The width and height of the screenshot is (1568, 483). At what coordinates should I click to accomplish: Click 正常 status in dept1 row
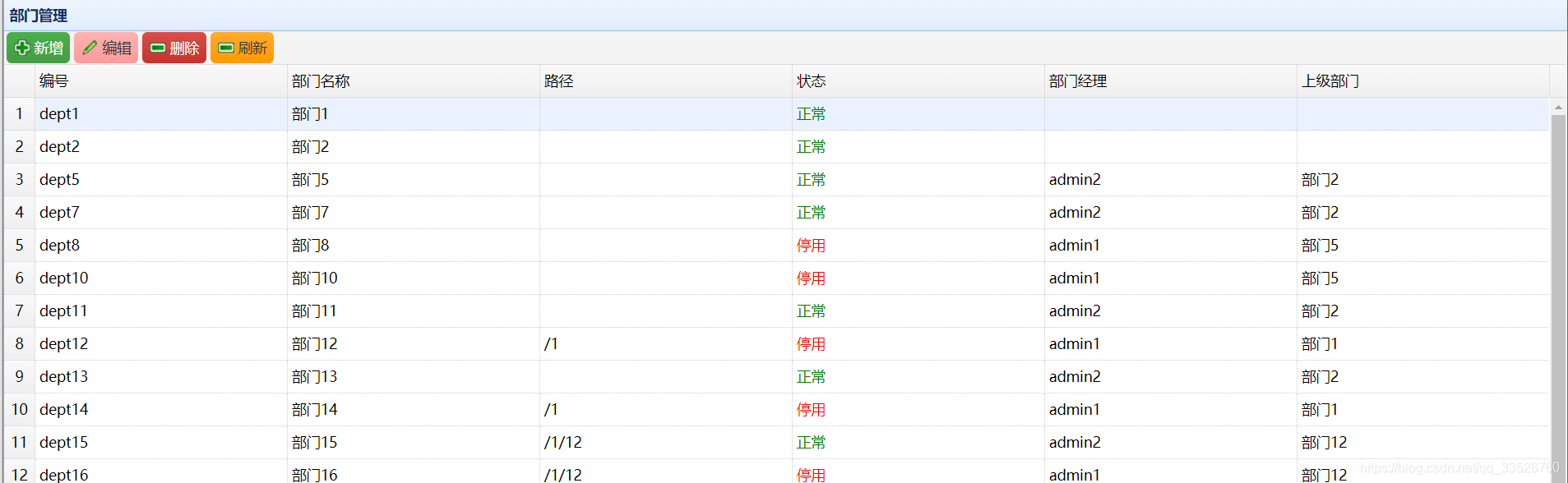[x=811, y=114]
